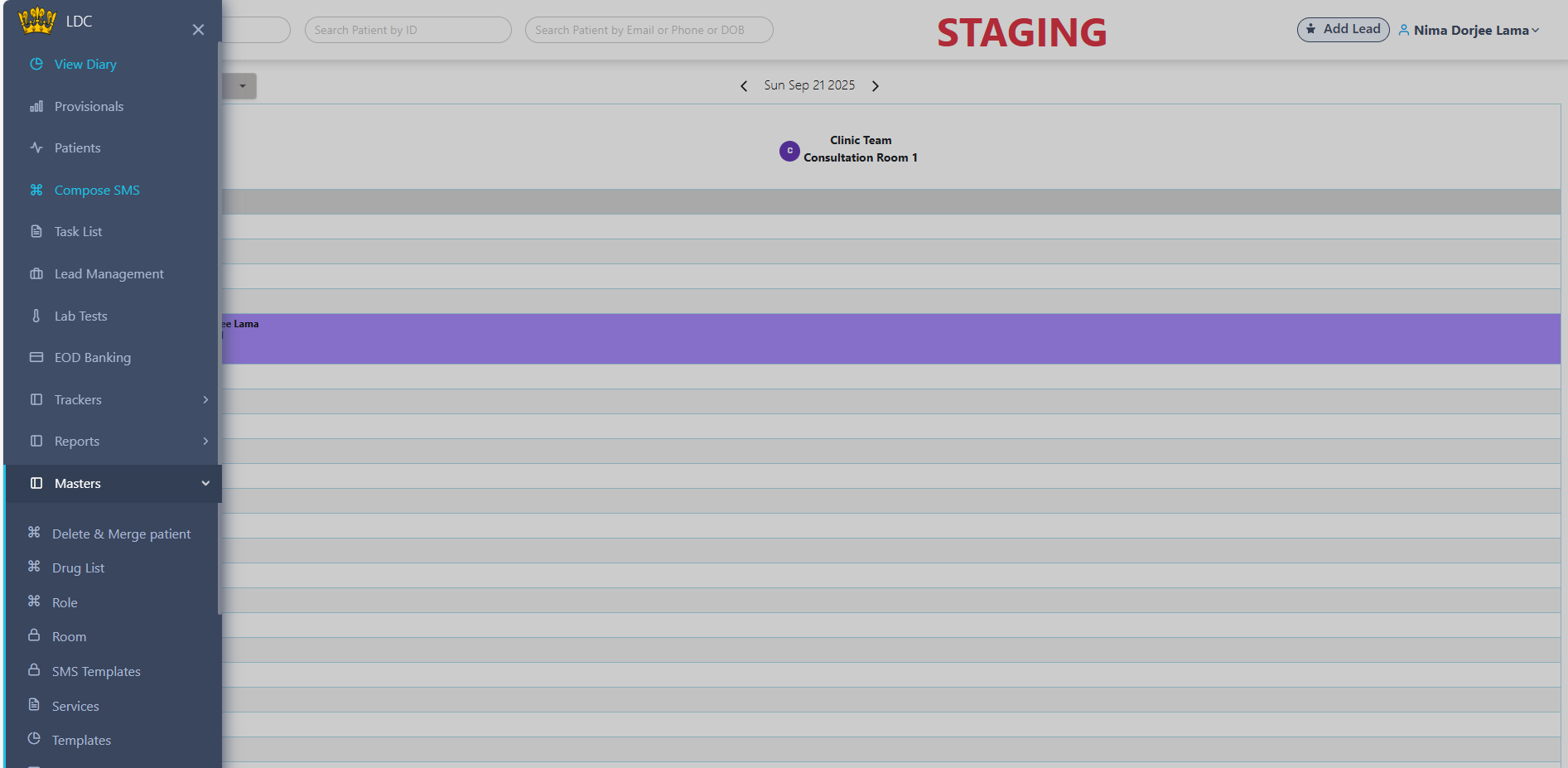Collapse the Masters menu section
Viewport: 1568px width, 768px height.
click(205, 483)
